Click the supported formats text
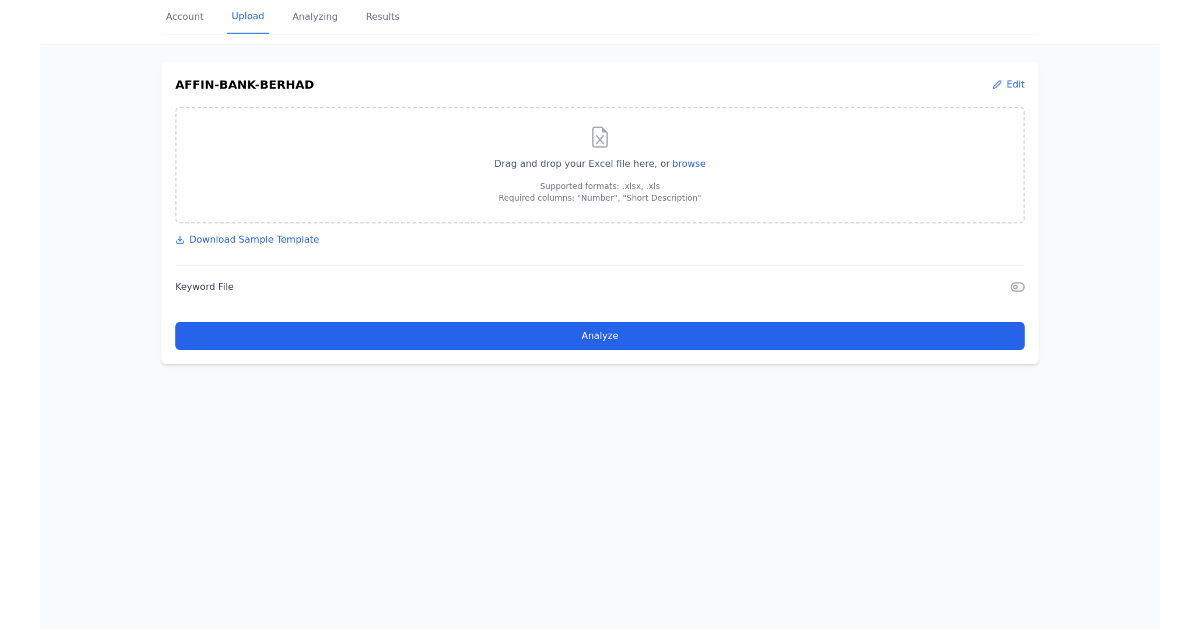The height and width of the screenshot is (630, 1200). pyautogui.click(x=600, y=186)
